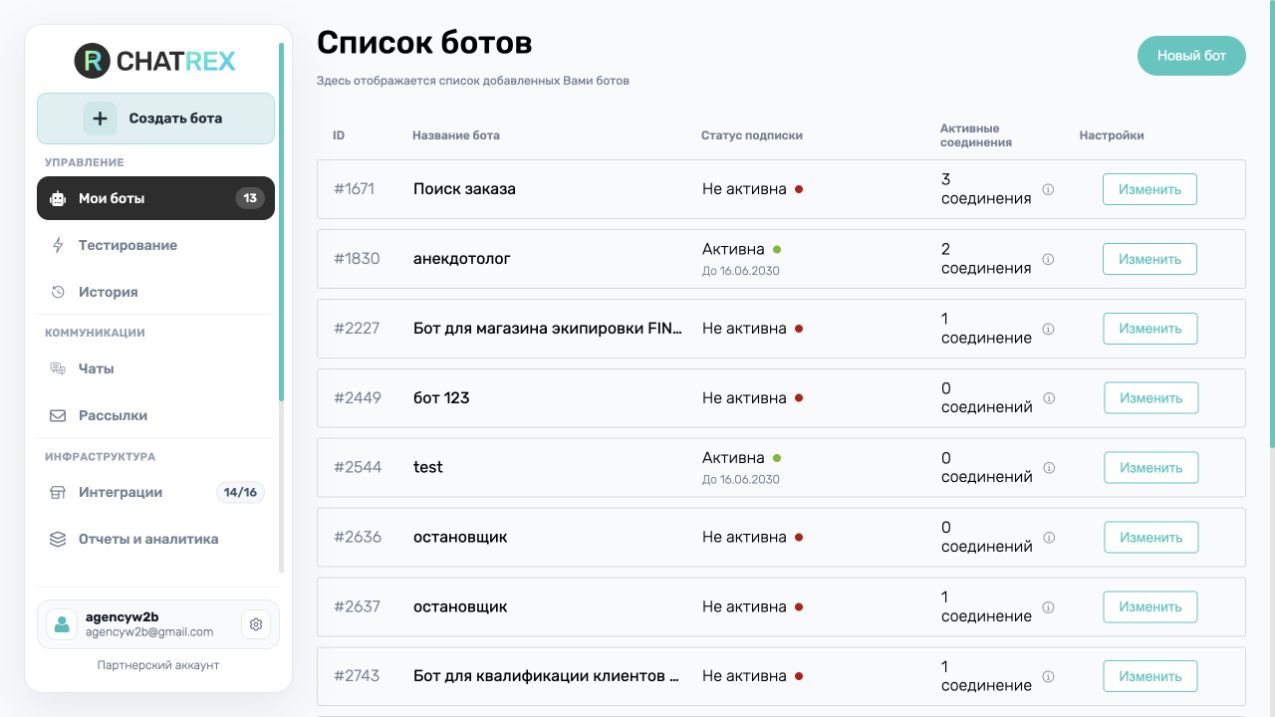This screenshot has width=1275, height=717.
Task: Click the 13 badge on Мои боты
Action: pyautogui.click(x=250, y=198)
